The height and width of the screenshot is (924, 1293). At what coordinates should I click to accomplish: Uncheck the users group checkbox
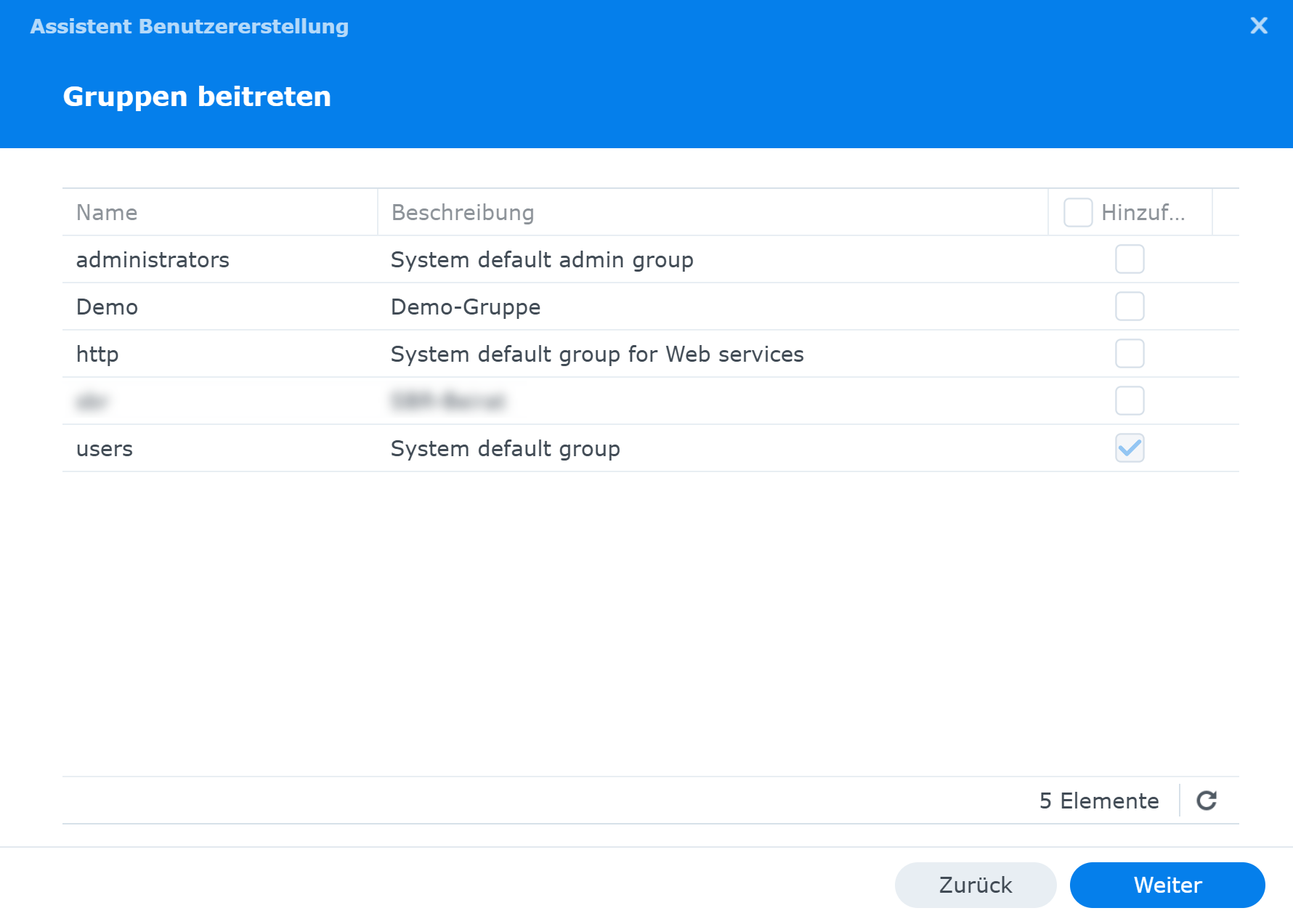1130,448
